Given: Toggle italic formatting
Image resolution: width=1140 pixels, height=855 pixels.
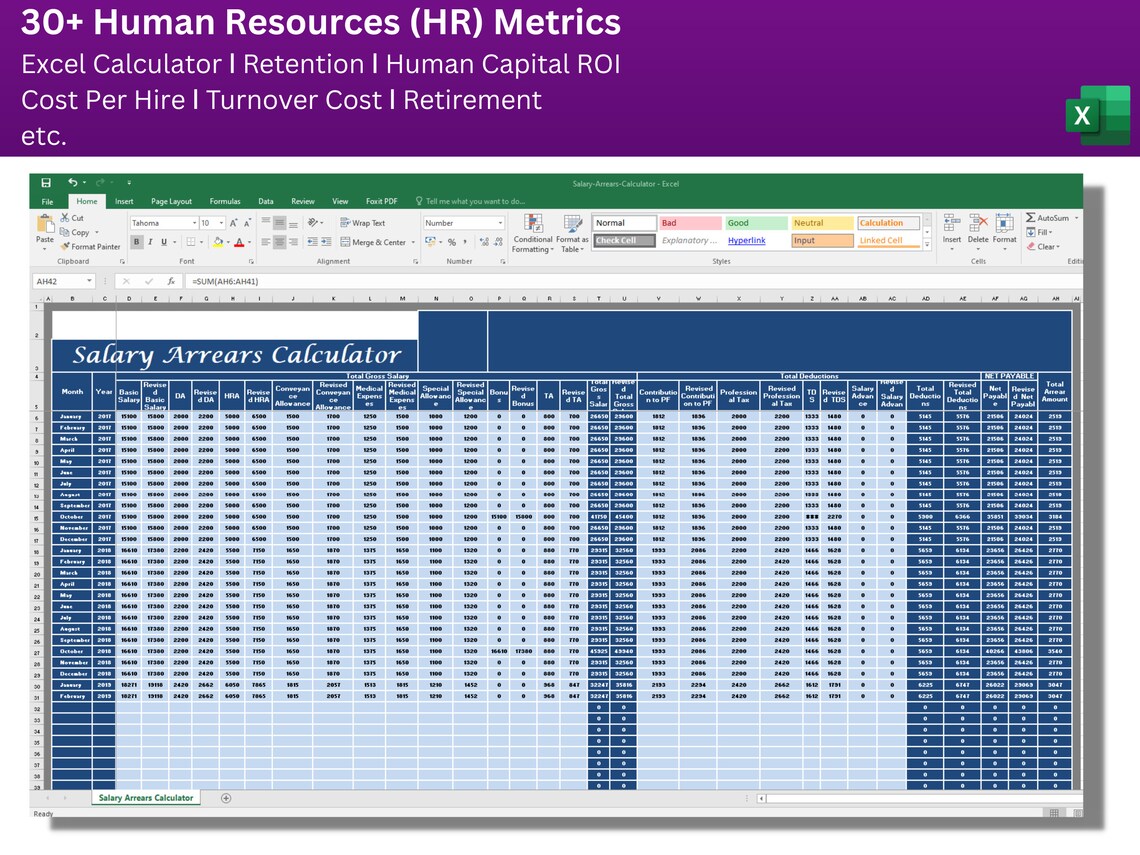Looking at the screenshot, I should click(148, 242).
